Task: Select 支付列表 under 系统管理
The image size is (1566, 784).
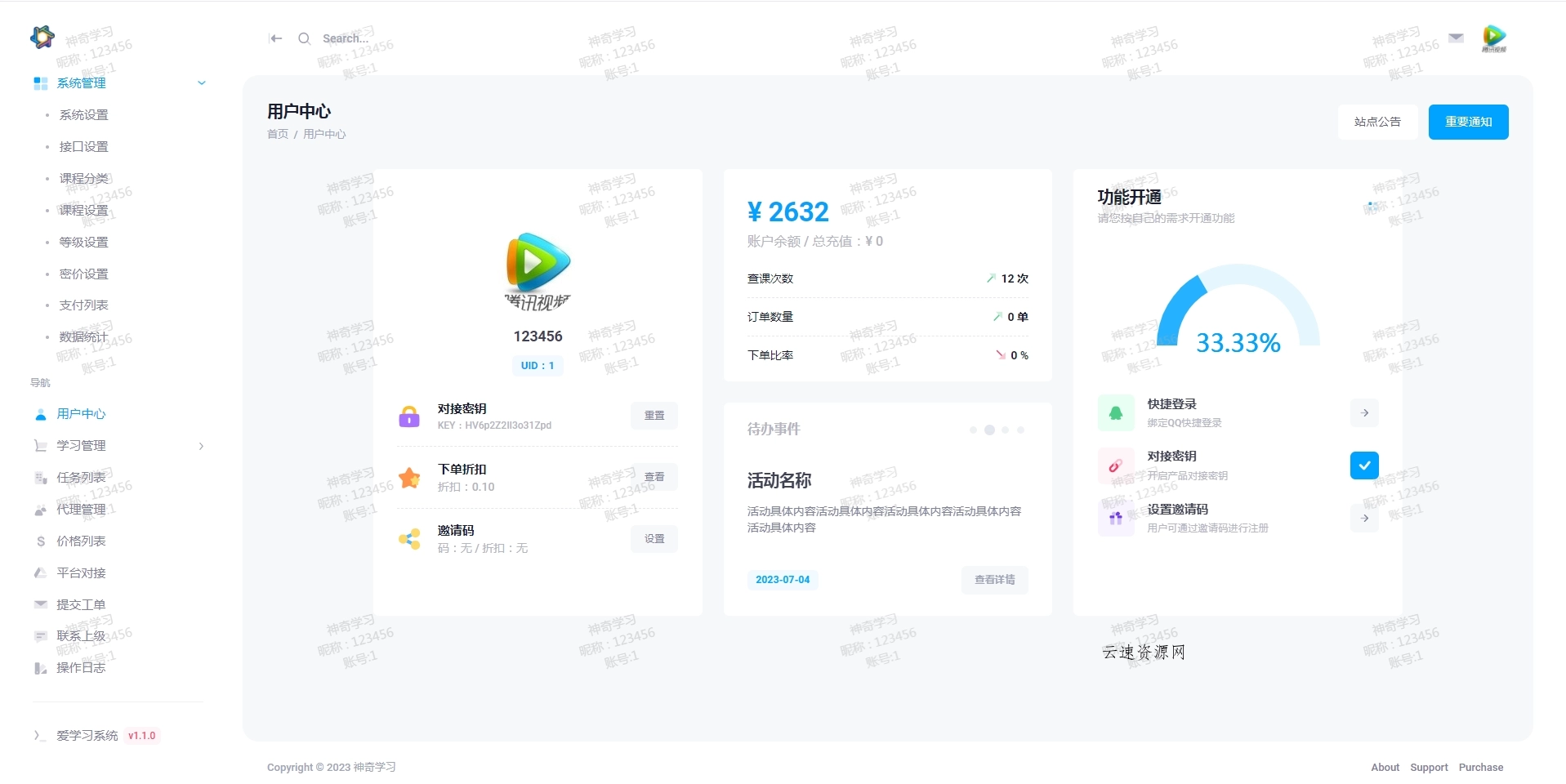Action: [x=83, y=305]
